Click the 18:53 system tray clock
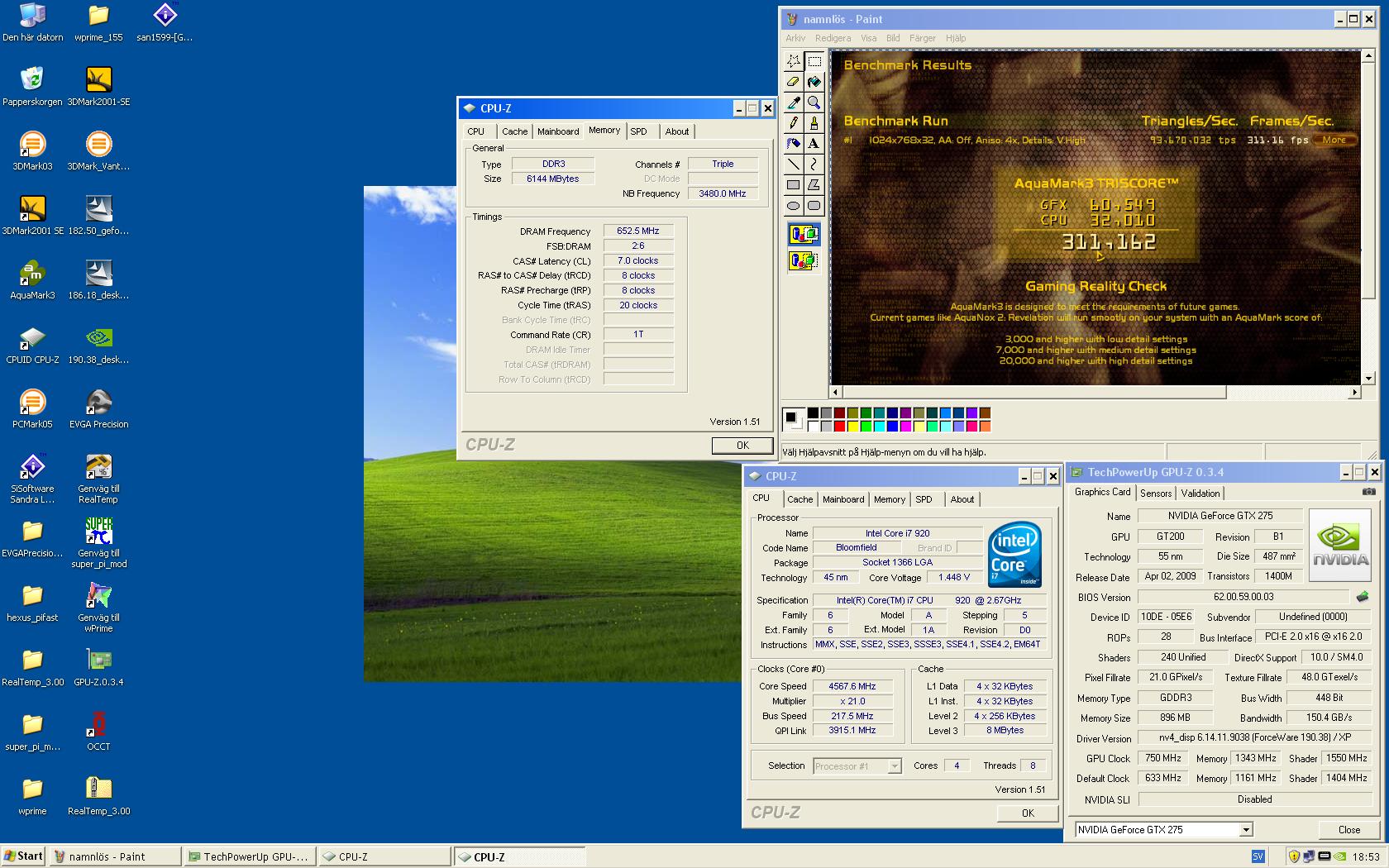1389x868 pixels. 1366,856
